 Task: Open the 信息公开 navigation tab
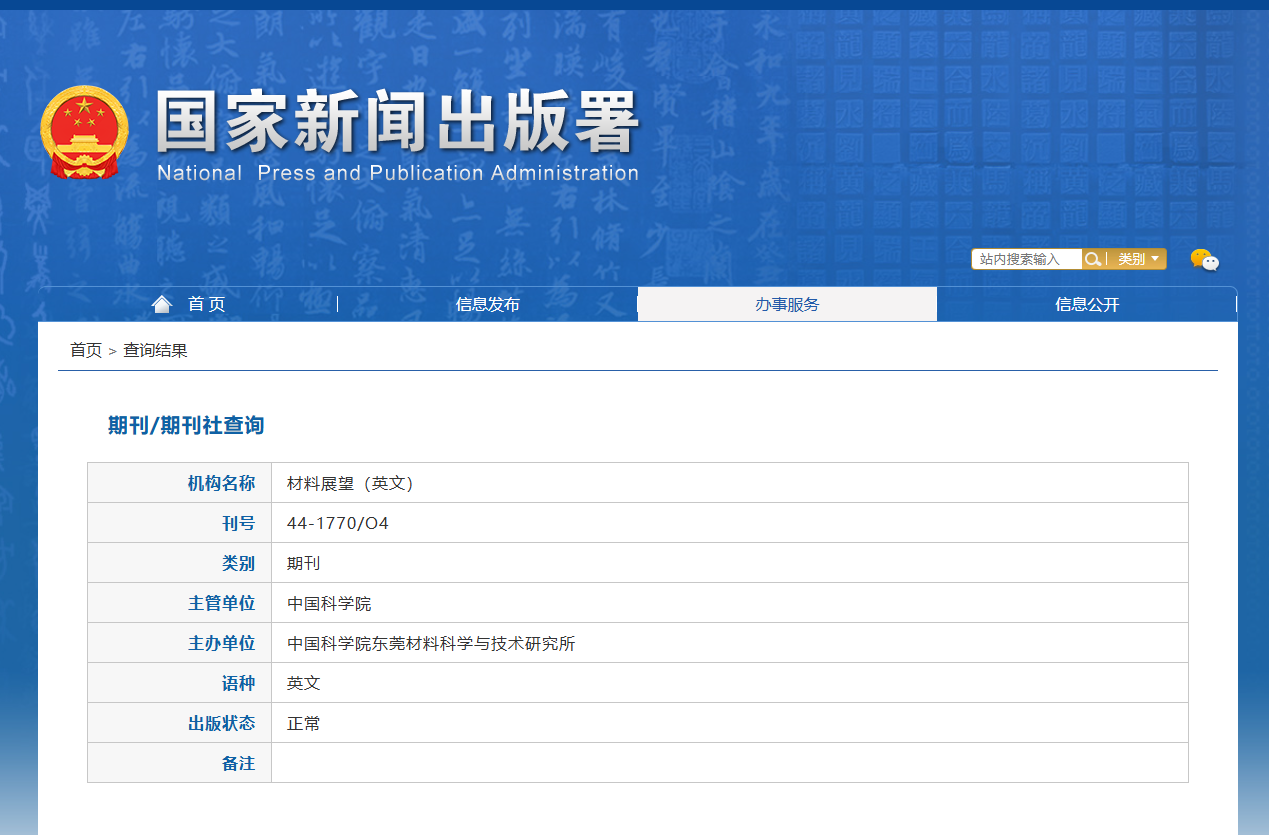coord(1087,304)
